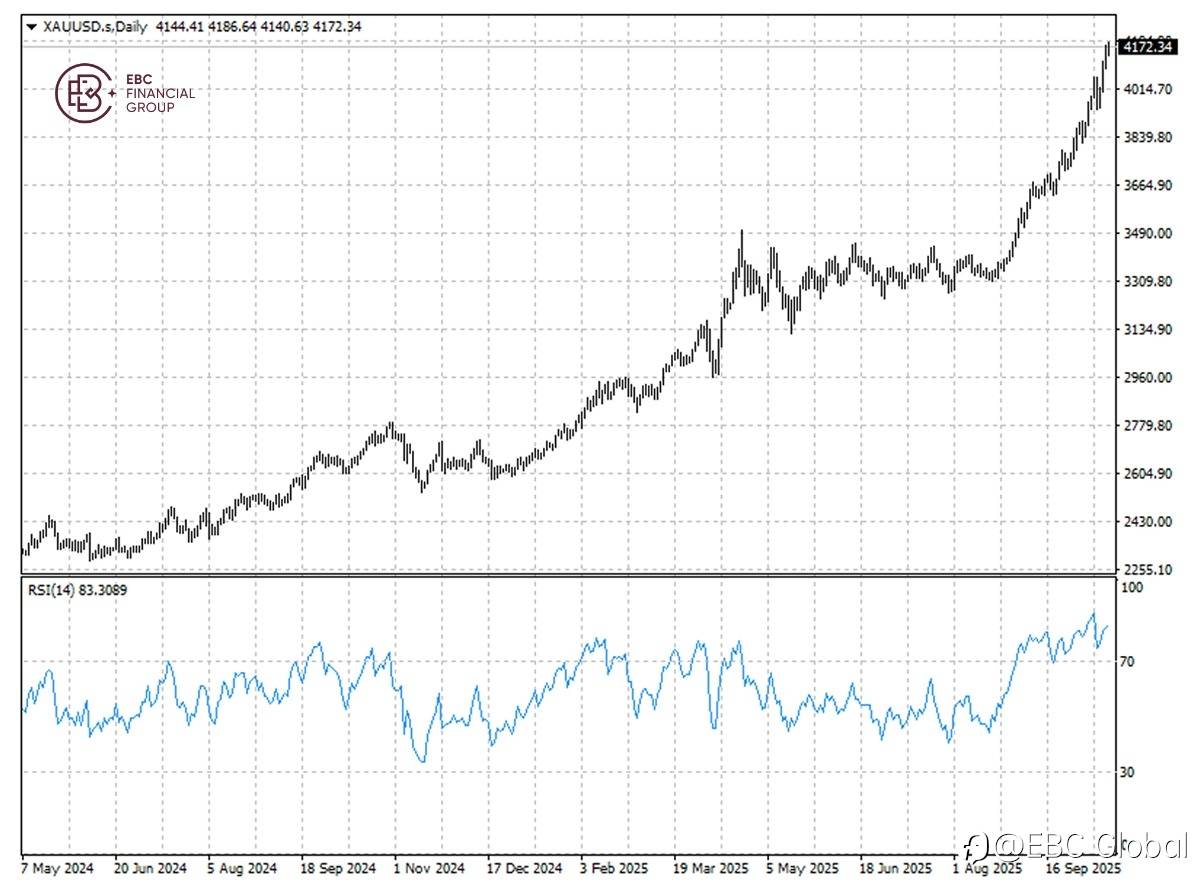
Task: Click the low price value 4140.63
Action: pos(285,25)
